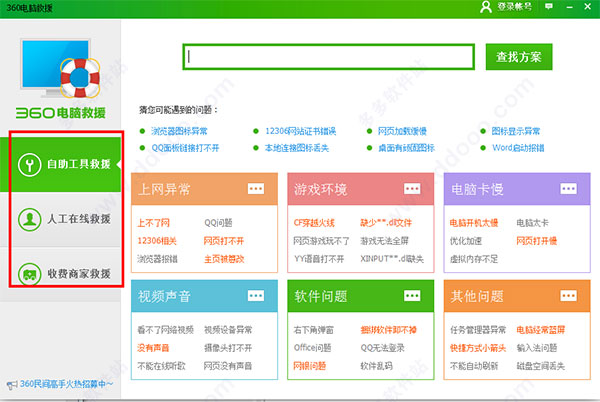600x402 pixels.
Task: Select 主页被篡改 under 上网异常
Action: click(x=224, y=259)
